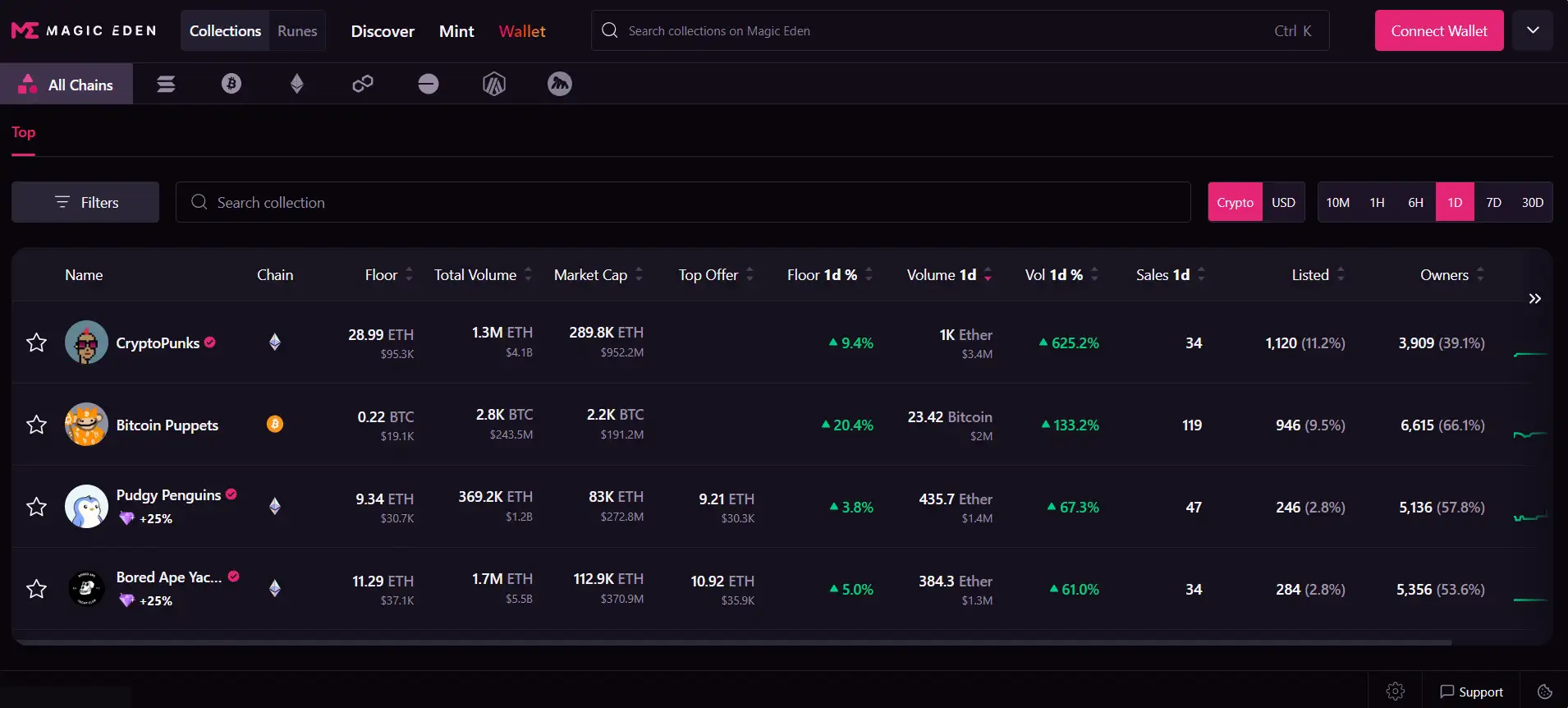Expand the dropdown next to Connect Wallet

(x=1532, y=30)
